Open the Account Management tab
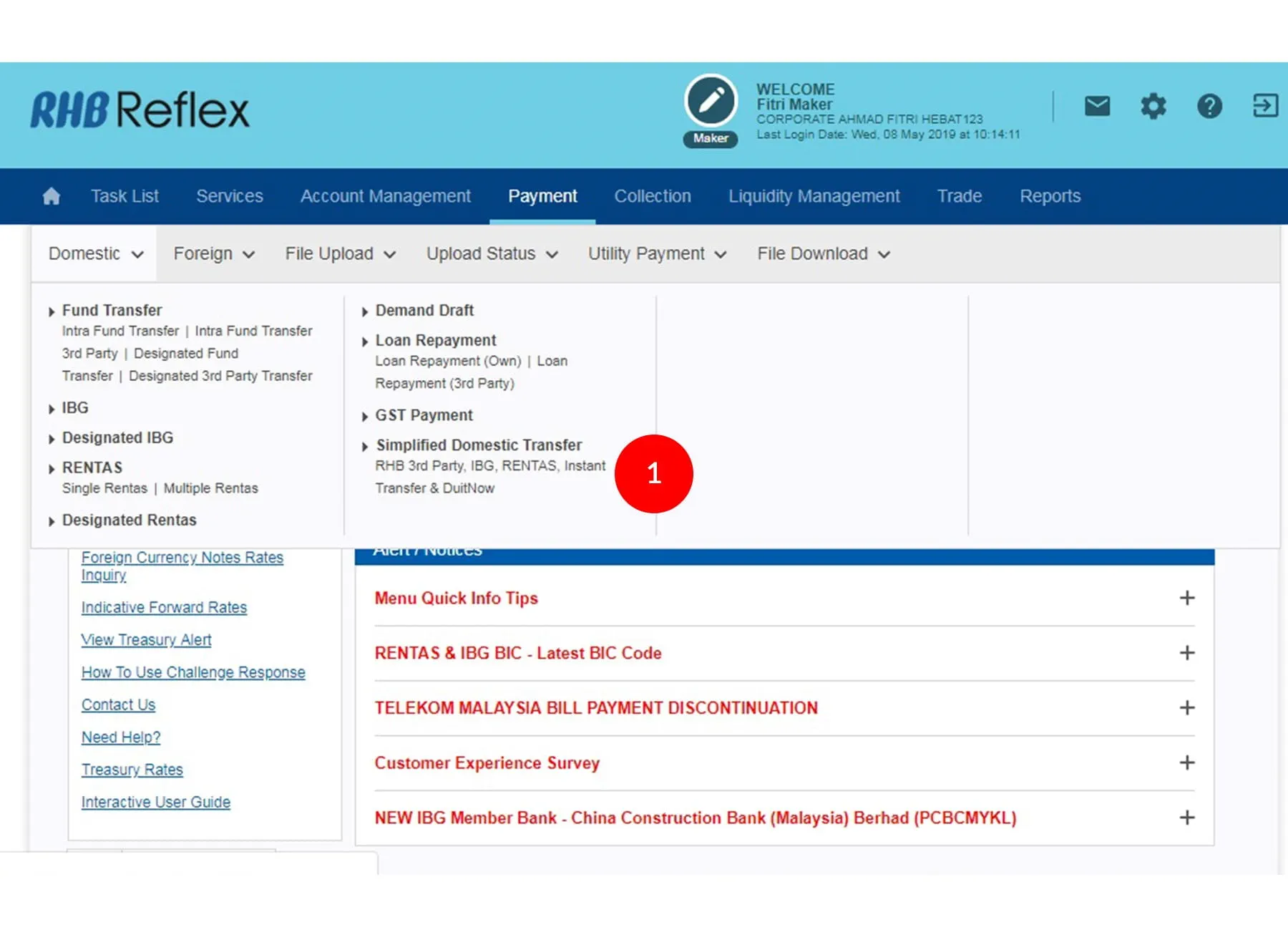The width and height of the screenshot is (1288, 945). pos(385,196)
